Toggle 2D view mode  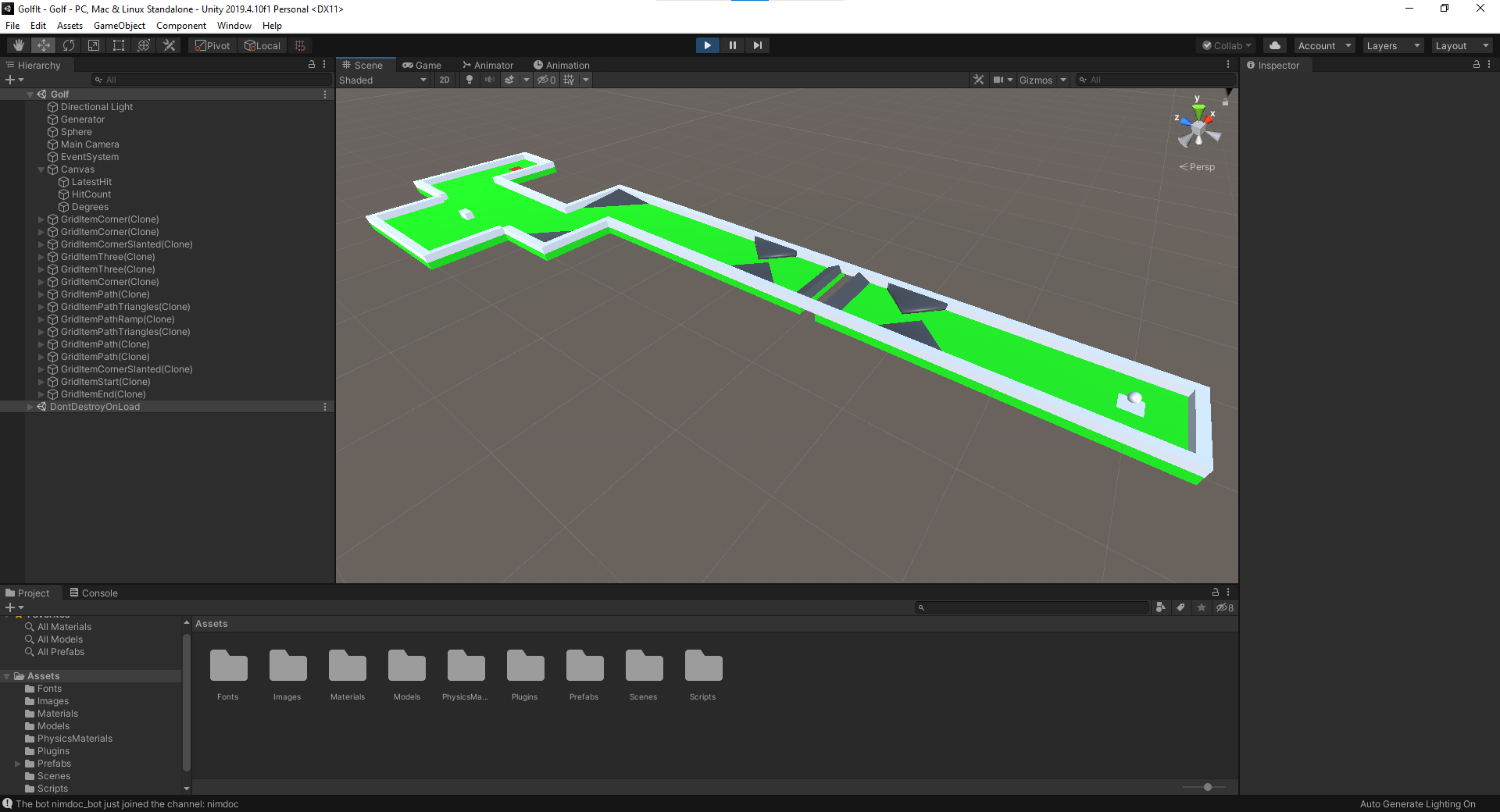[444, 80]
